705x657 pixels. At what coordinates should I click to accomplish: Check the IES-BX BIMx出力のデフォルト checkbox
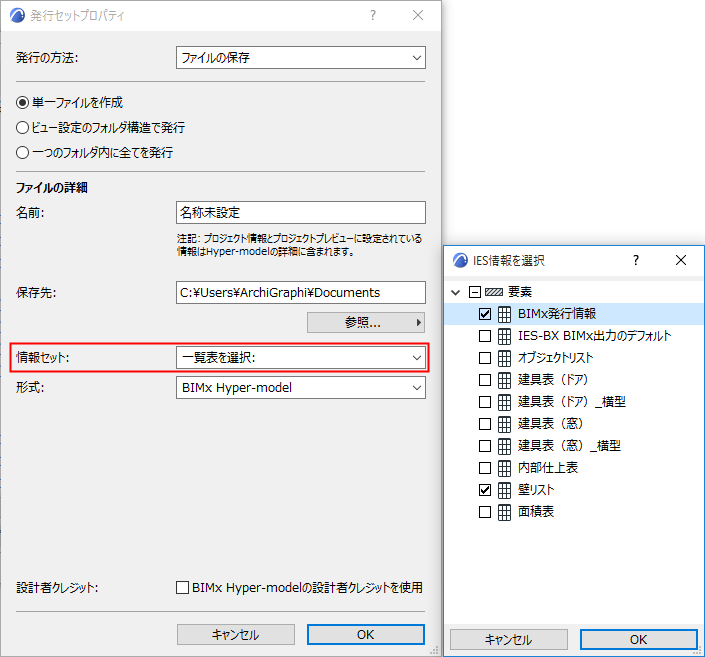point(485,336)
